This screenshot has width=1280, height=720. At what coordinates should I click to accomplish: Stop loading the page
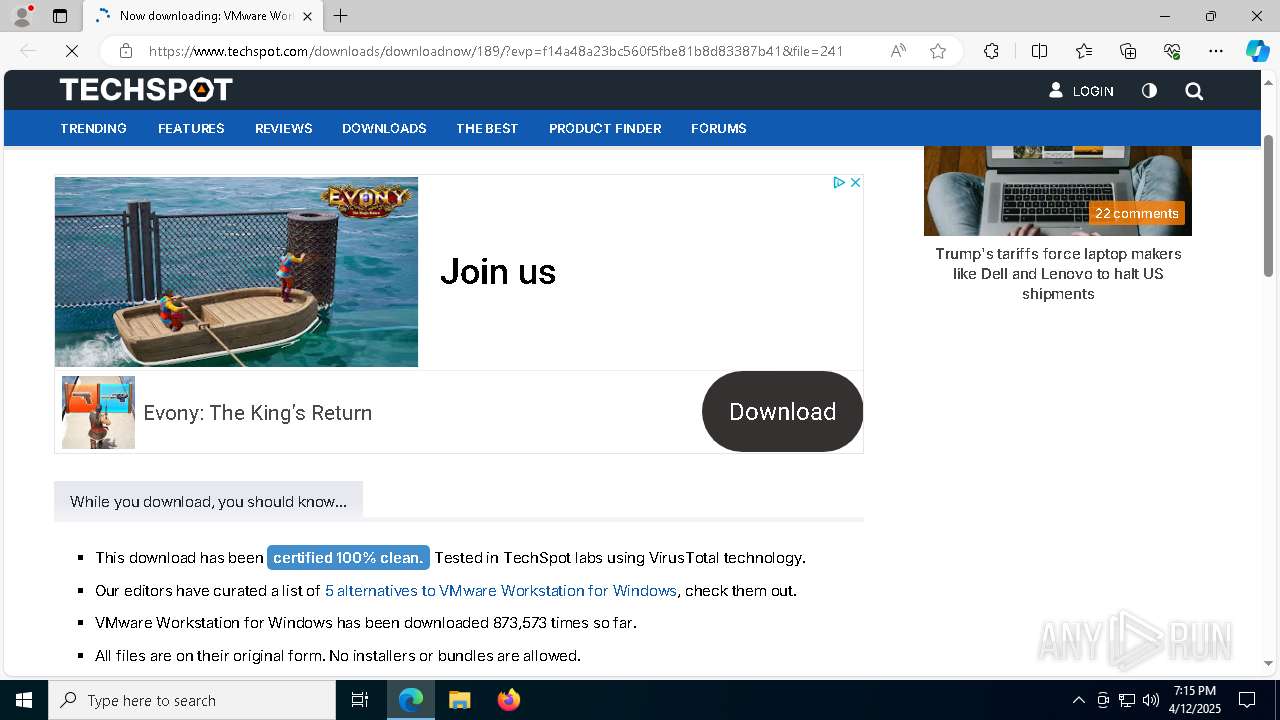pyautogui.click(x=72, y=51)
